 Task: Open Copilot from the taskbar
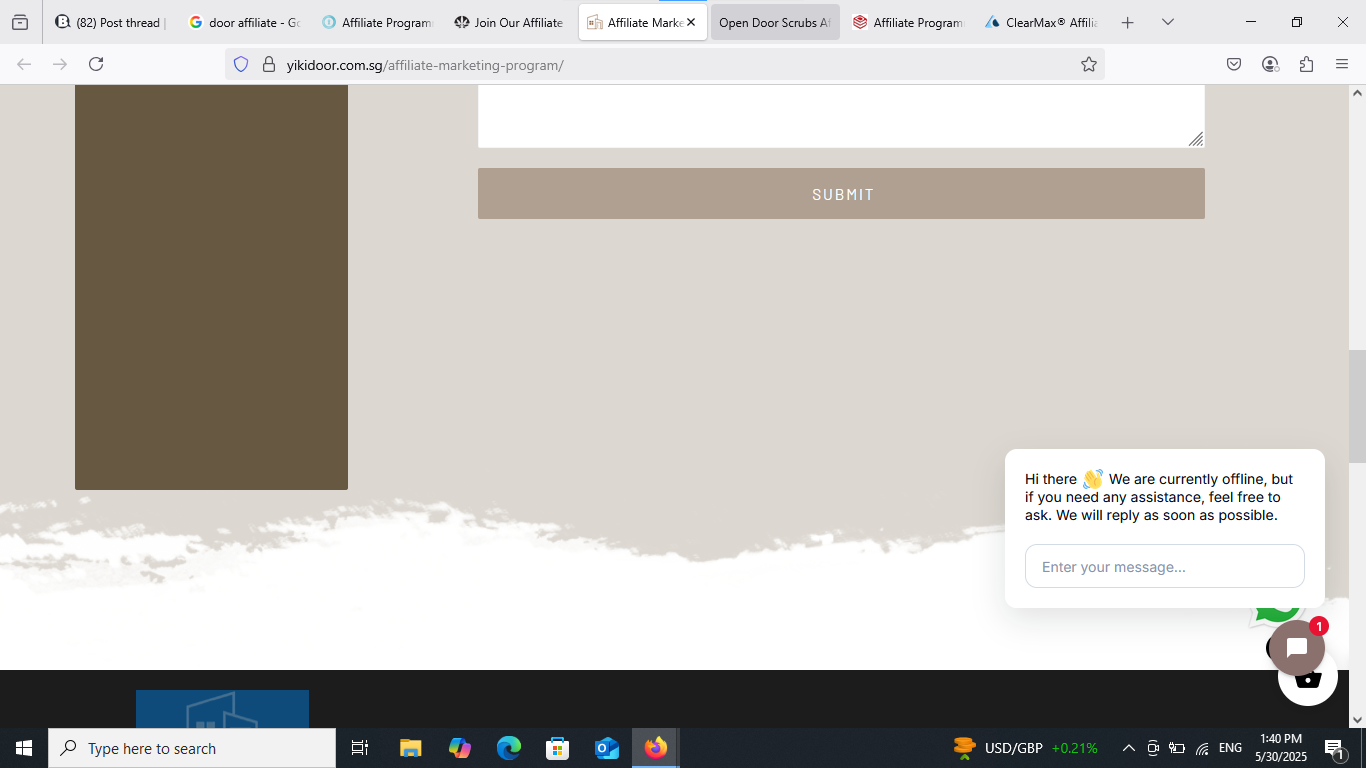(x=459, y=748)
